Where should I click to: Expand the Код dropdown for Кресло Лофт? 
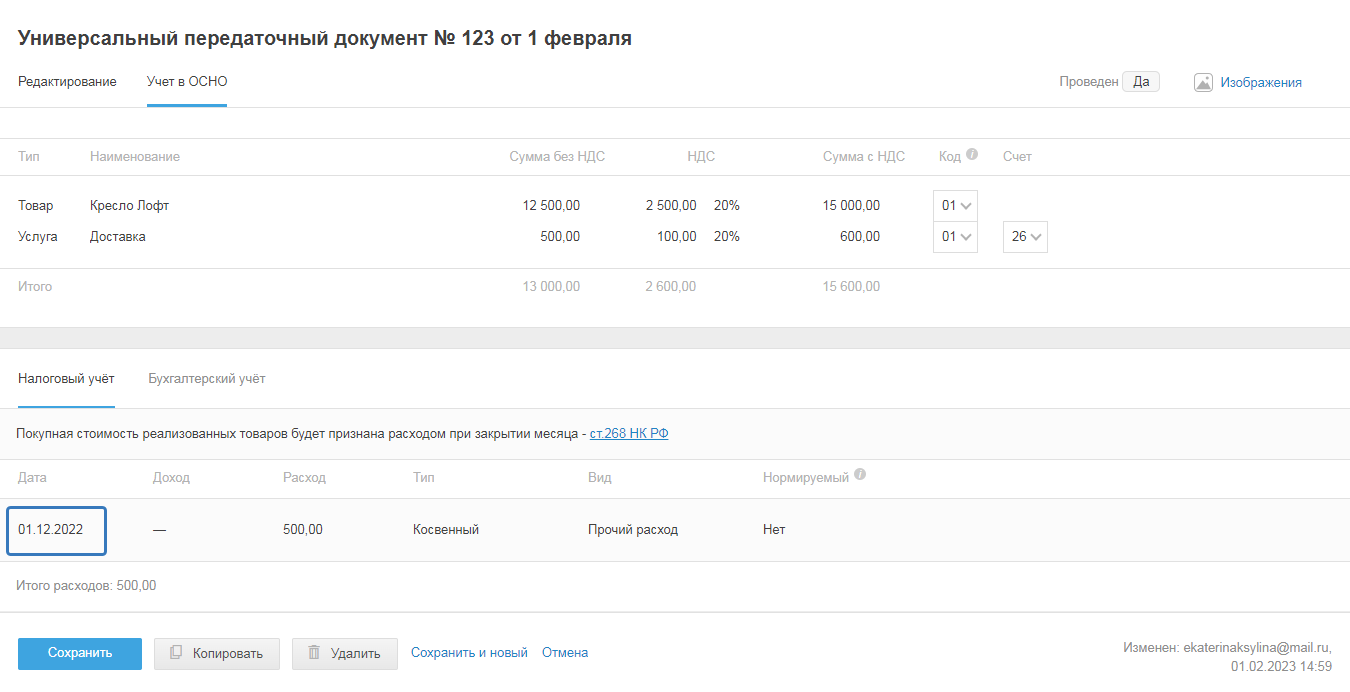pyautogui.click(x=955, y=206)
